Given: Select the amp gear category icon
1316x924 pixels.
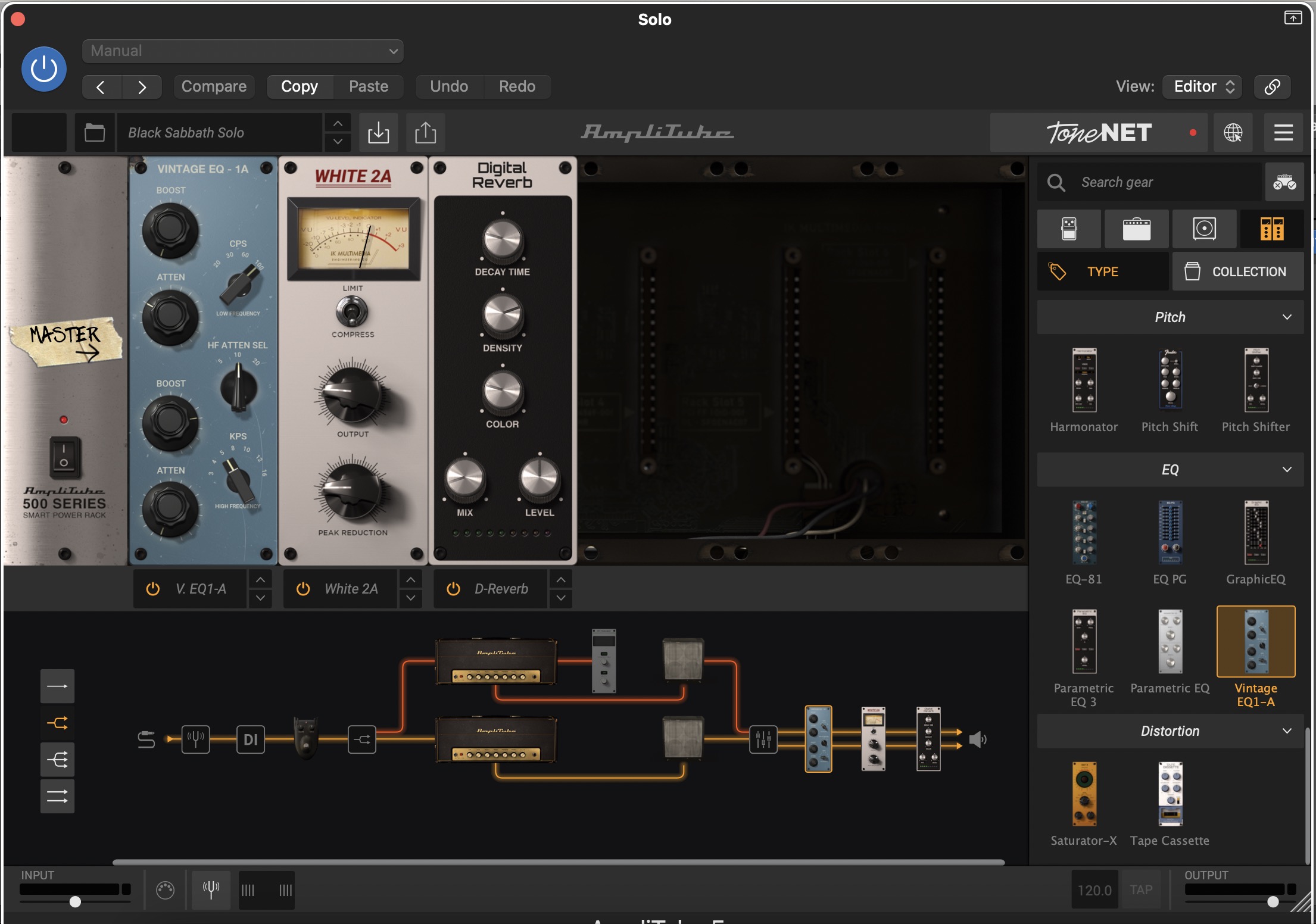Looking at the screenshot, I should tap(1136, 229).
